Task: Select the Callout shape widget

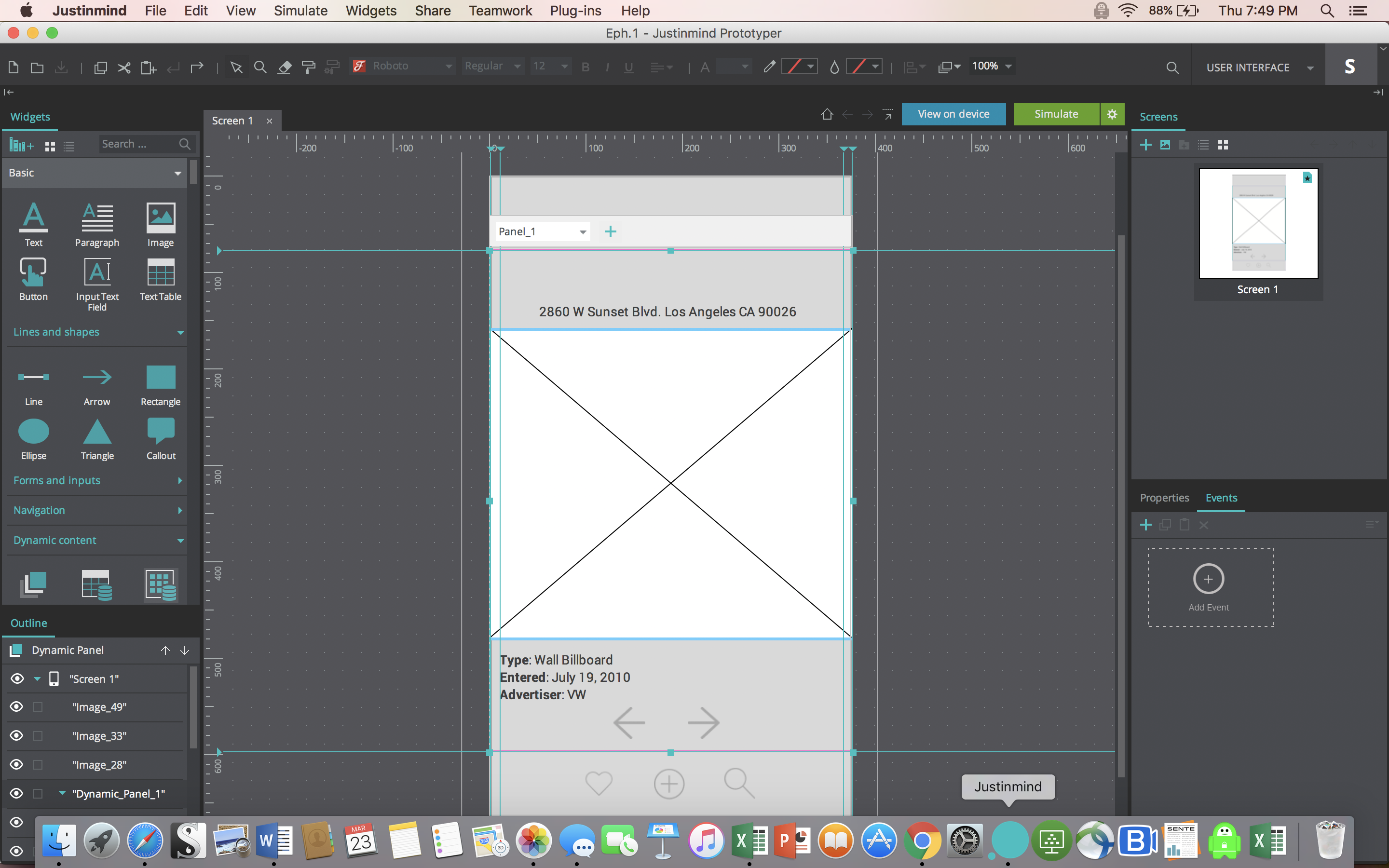Action: tap(160, 439)
